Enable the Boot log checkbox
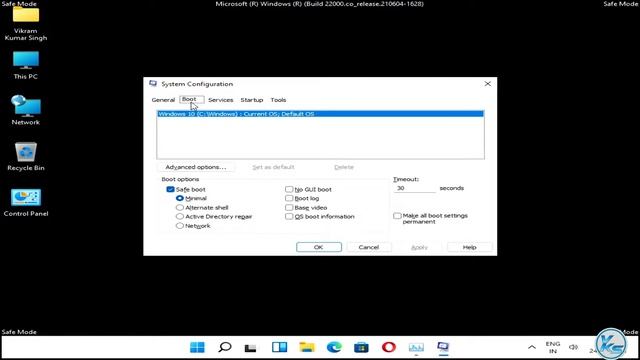Viewport: 640px width, 360px height. [289, 198]
